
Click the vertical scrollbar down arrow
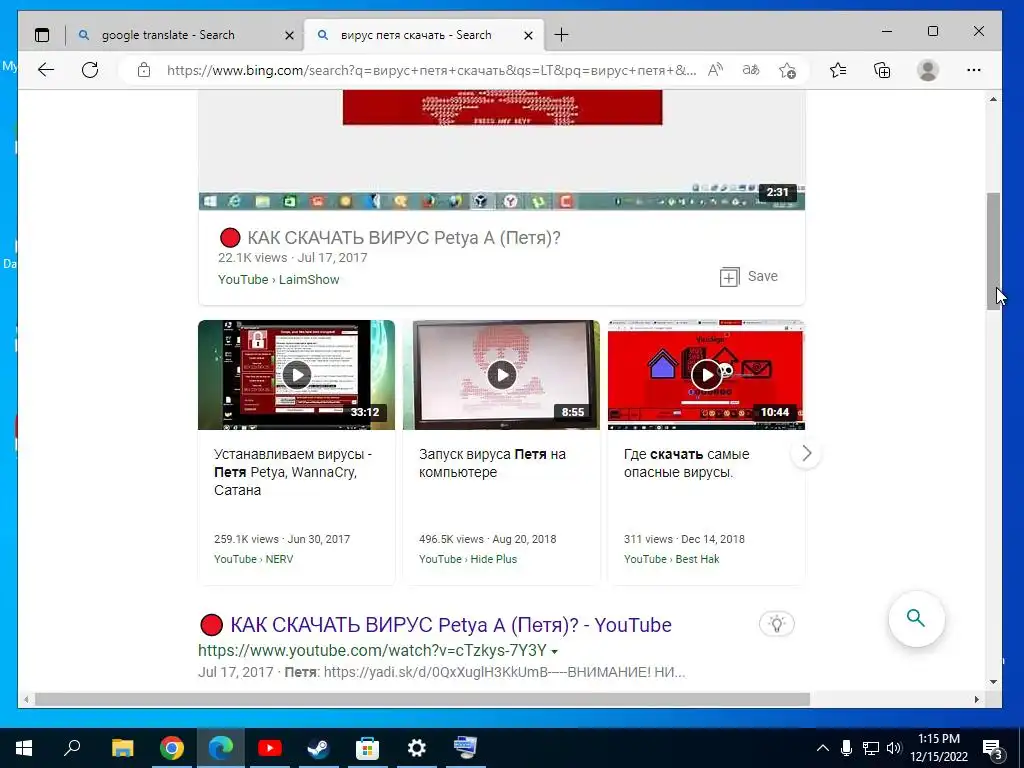(x=993, y=682)
